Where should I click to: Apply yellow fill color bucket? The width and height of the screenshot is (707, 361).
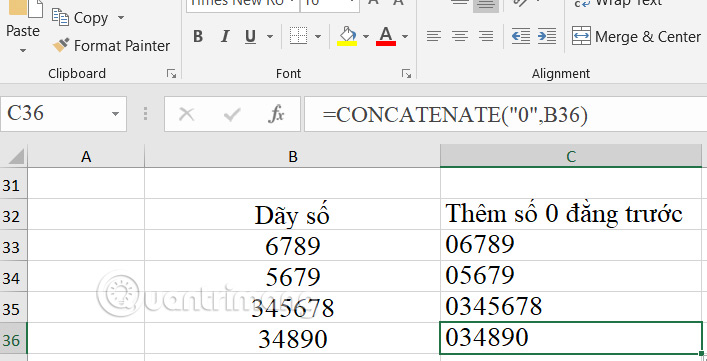click(x=347, y=36)
